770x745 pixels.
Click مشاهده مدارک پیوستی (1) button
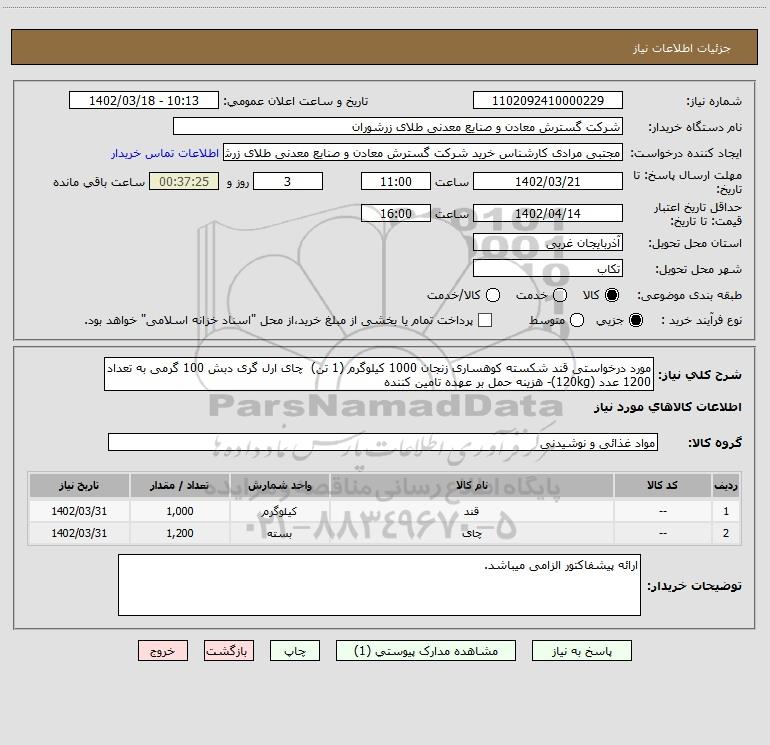tap(426, 651)
